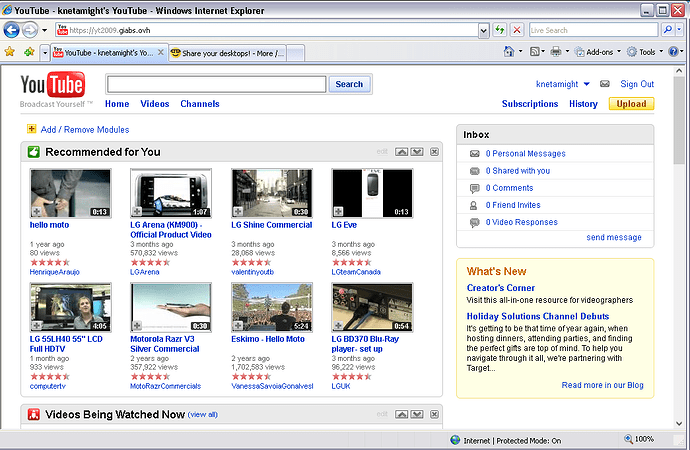Open the Videos navigation link
This screenshot has height=450, width=690.
[155, 104]
